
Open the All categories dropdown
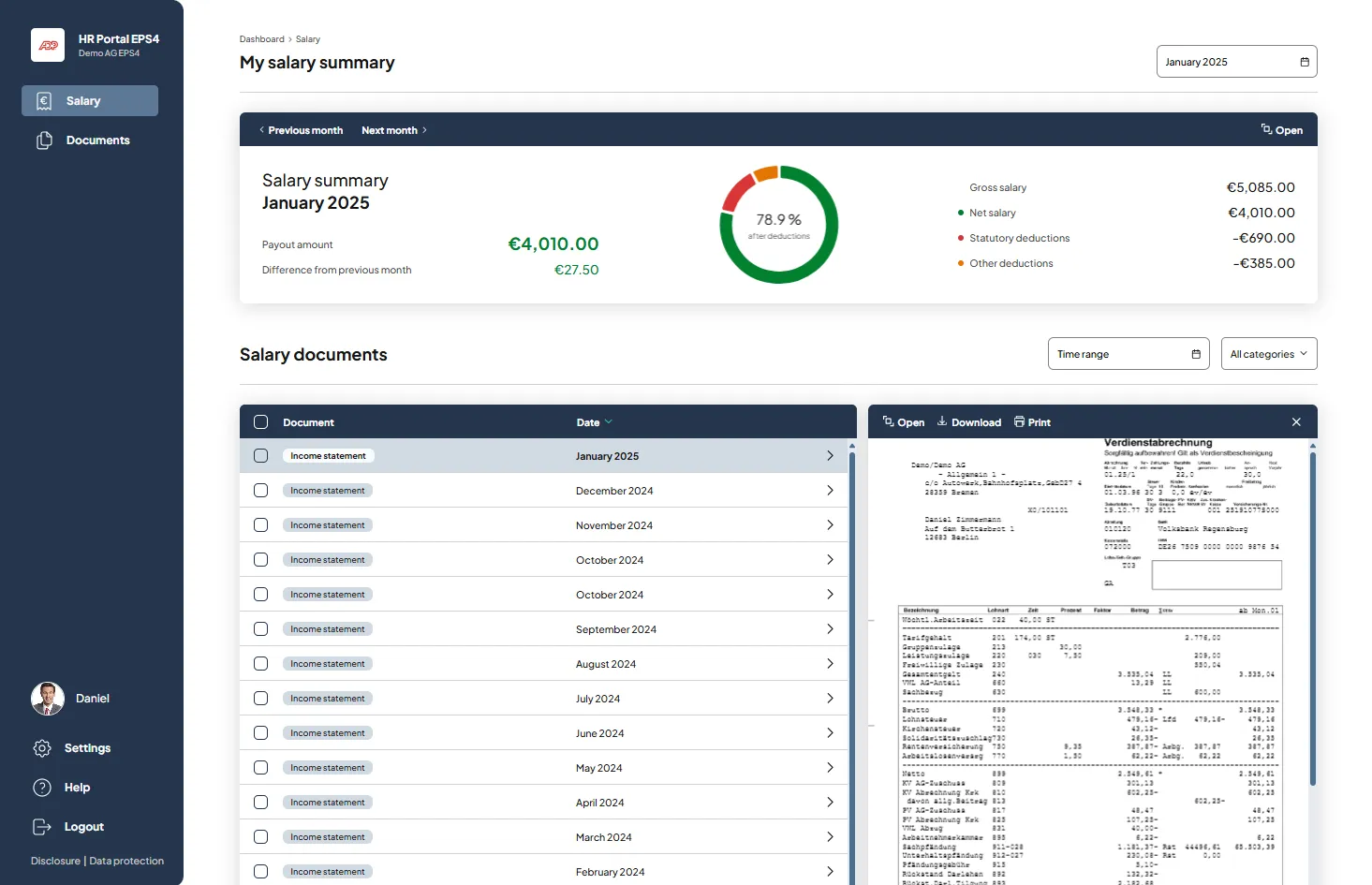(x=1268, y=354)
